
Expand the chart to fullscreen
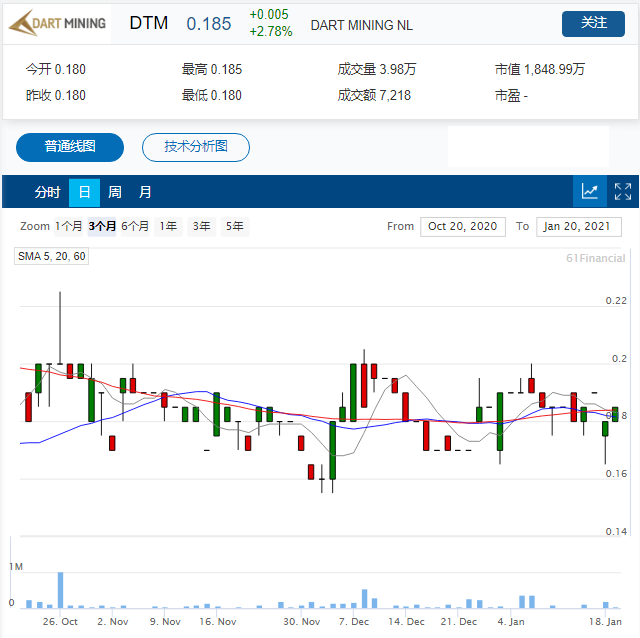(x=623, y=191)
